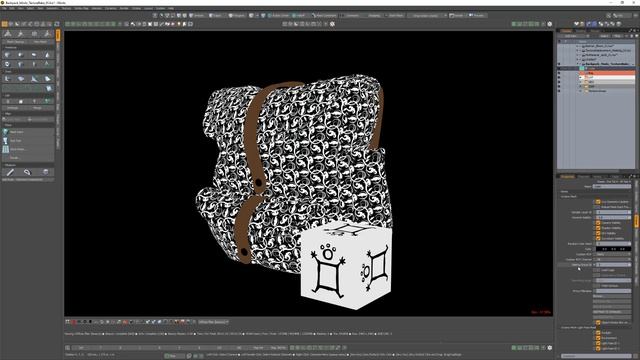Image resolution: width=640 pixels, height=360 pixels.
Task: Toggle visibility of the orange item row
Action: pyautogui.click(x=559, y=73)
